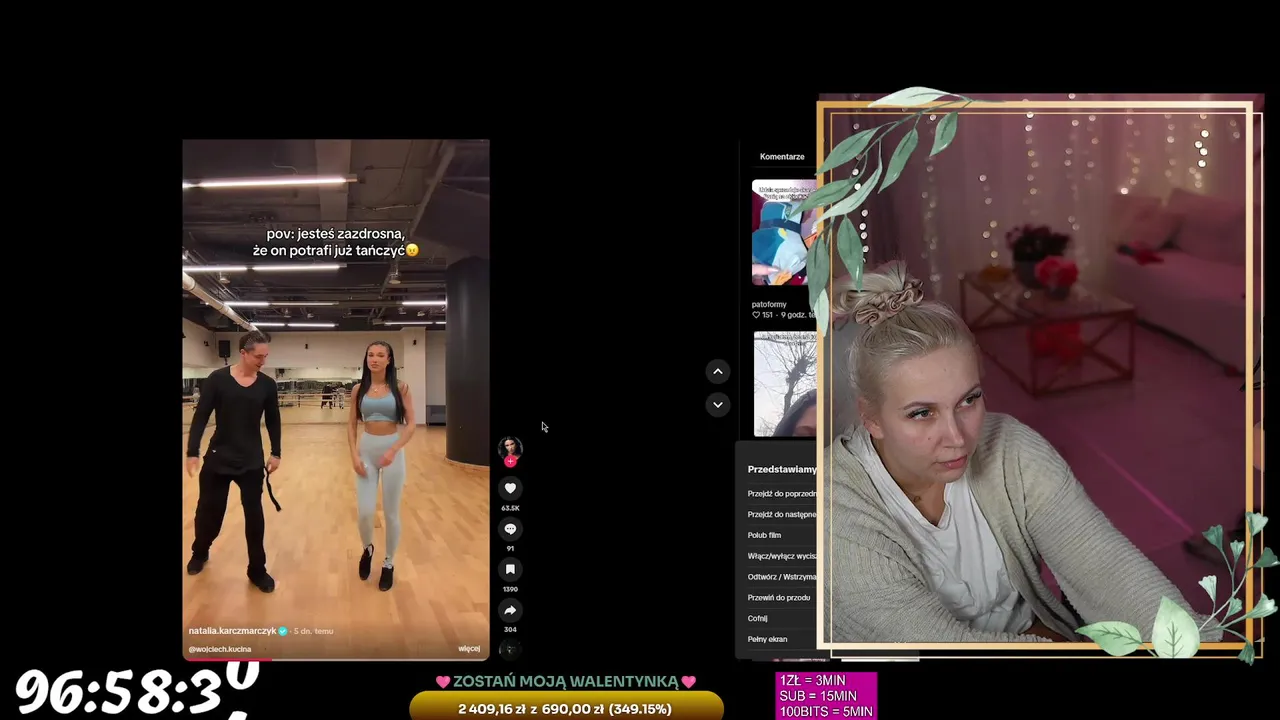
Task: Open the @wojciech.kucina mention
Action: (220, 649)
